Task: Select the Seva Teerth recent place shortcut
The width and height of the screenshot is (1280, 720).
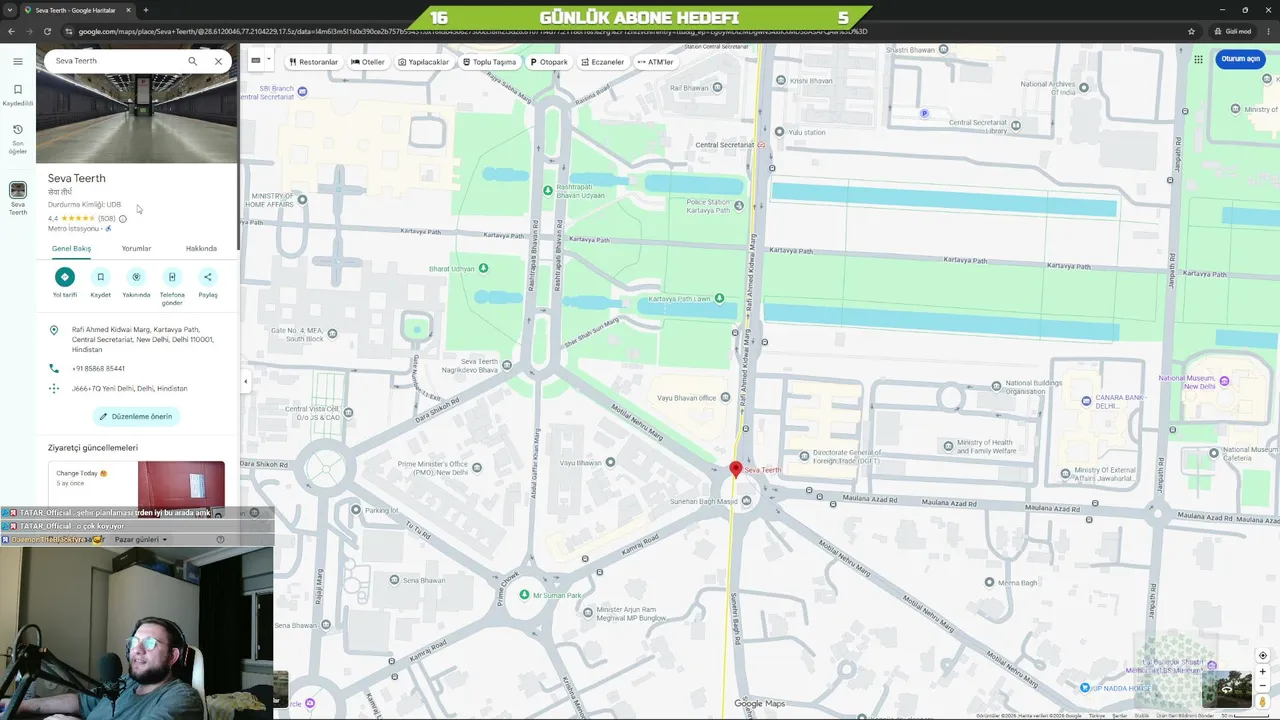Action: [18, 198]
